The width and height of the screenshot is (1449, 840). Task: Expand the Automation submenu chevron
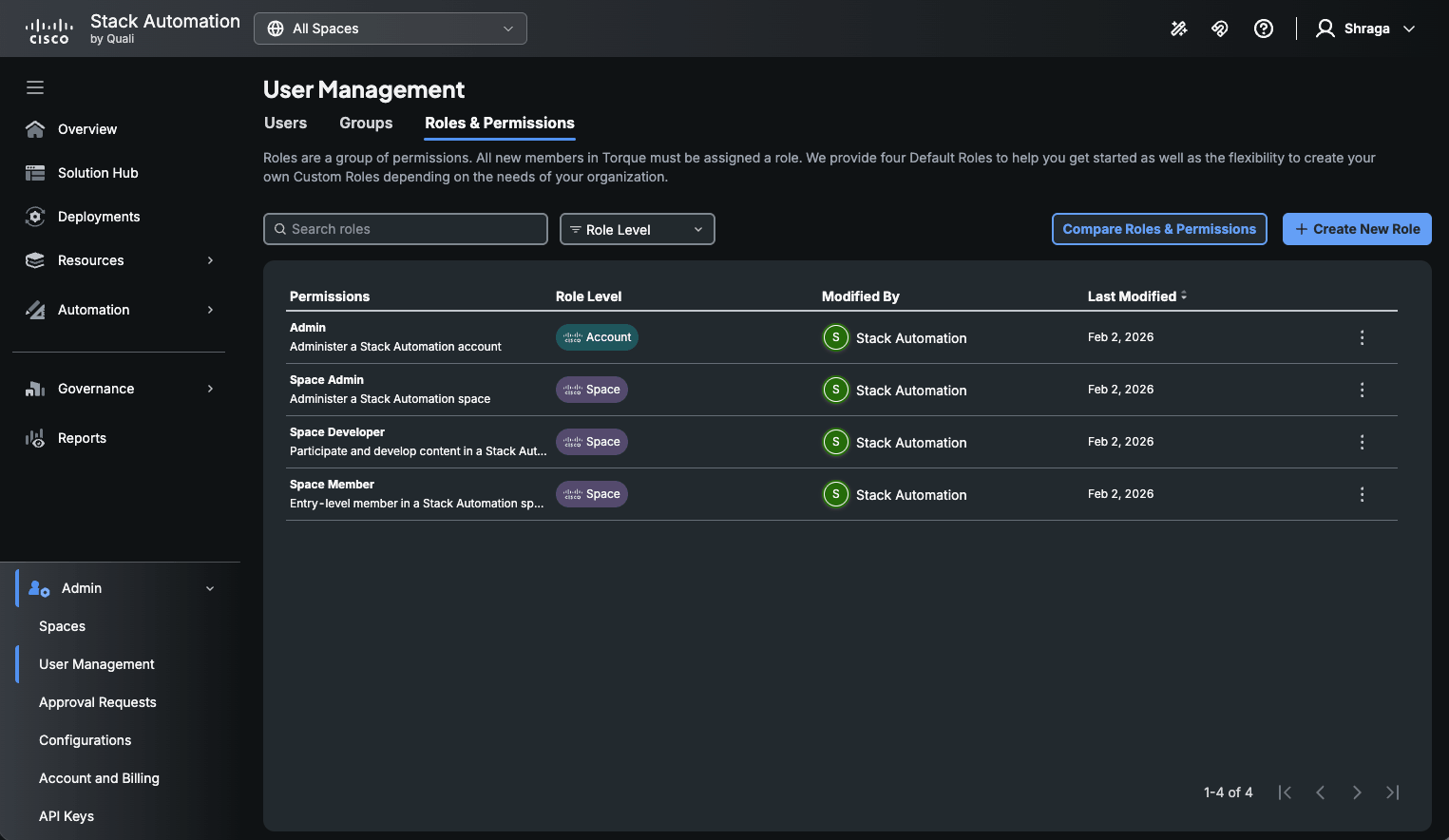pyautogui.click(x=210, y=310)
